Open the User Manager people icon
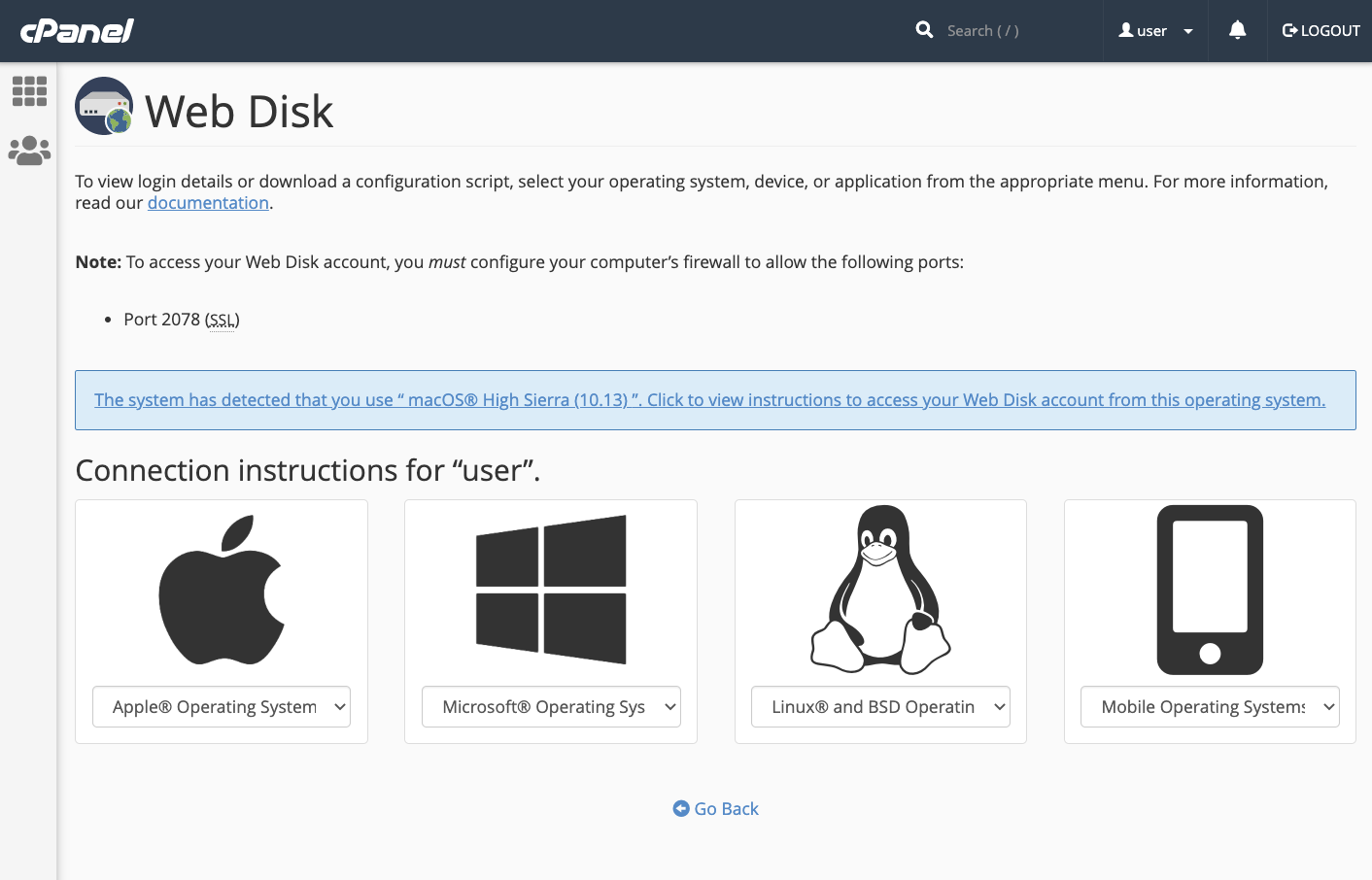This screenshot has height=880, width=1372. coord(29,151)
